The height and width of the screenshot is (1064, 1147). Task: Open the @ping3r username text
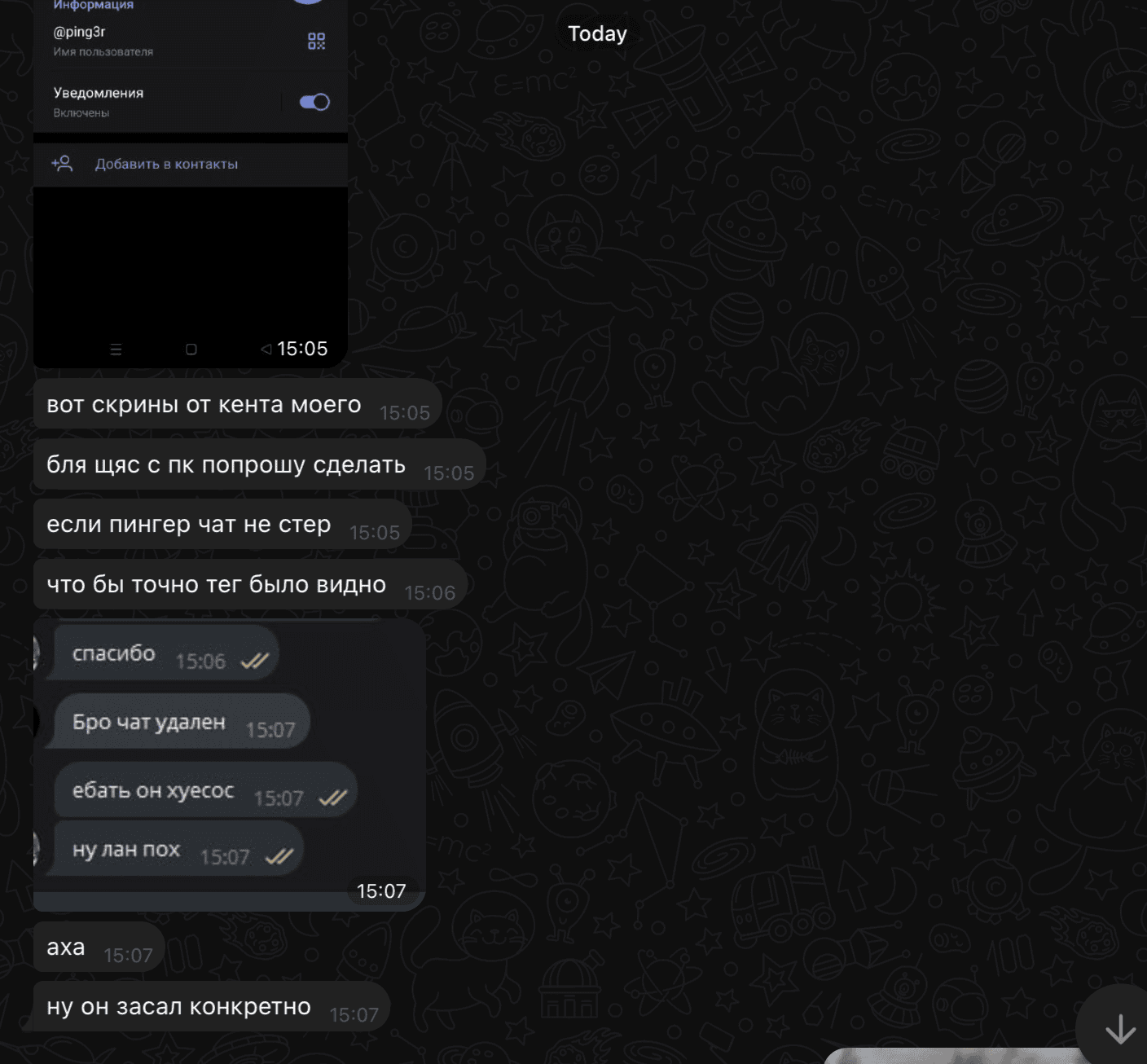tap(79, 32)
